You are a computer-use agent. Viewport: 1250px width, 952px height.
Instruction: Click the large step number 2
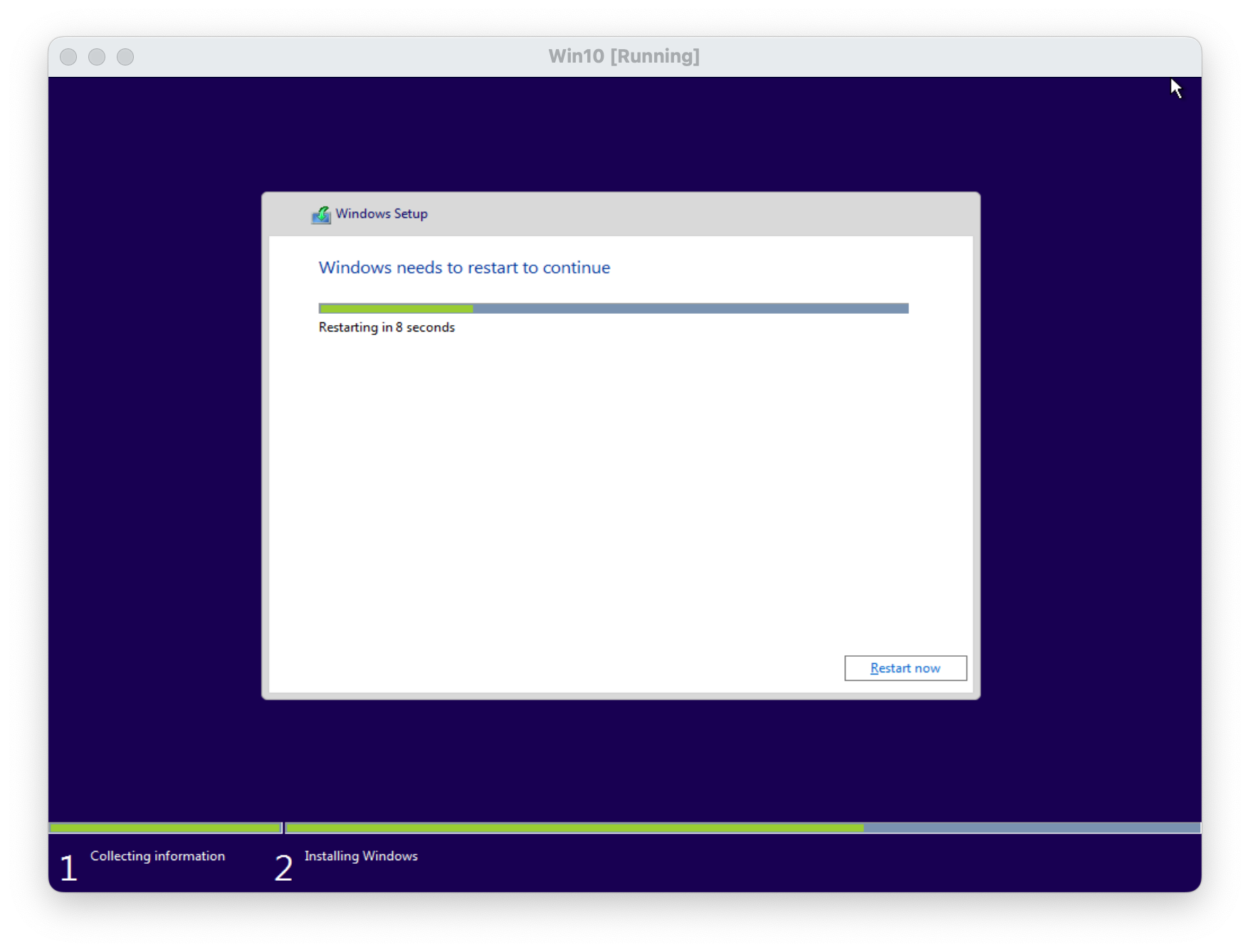click(x=283, y=868)
